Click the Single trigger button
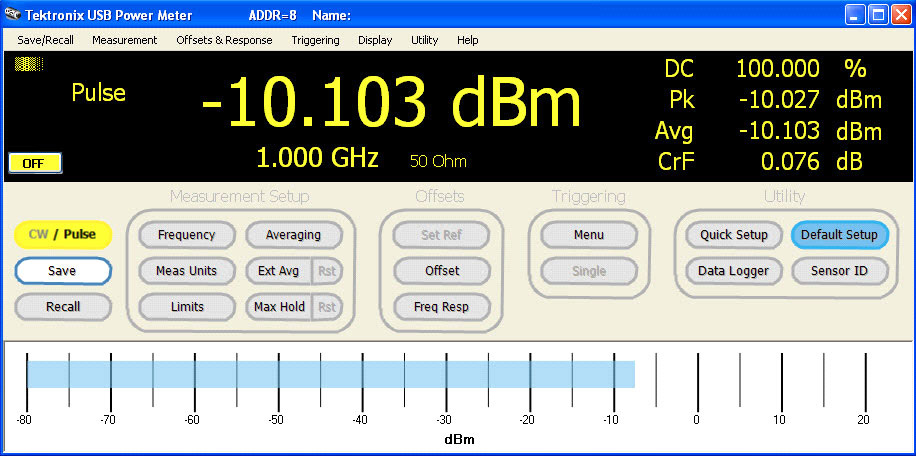916x456 pixels. [x=589, y=271]
